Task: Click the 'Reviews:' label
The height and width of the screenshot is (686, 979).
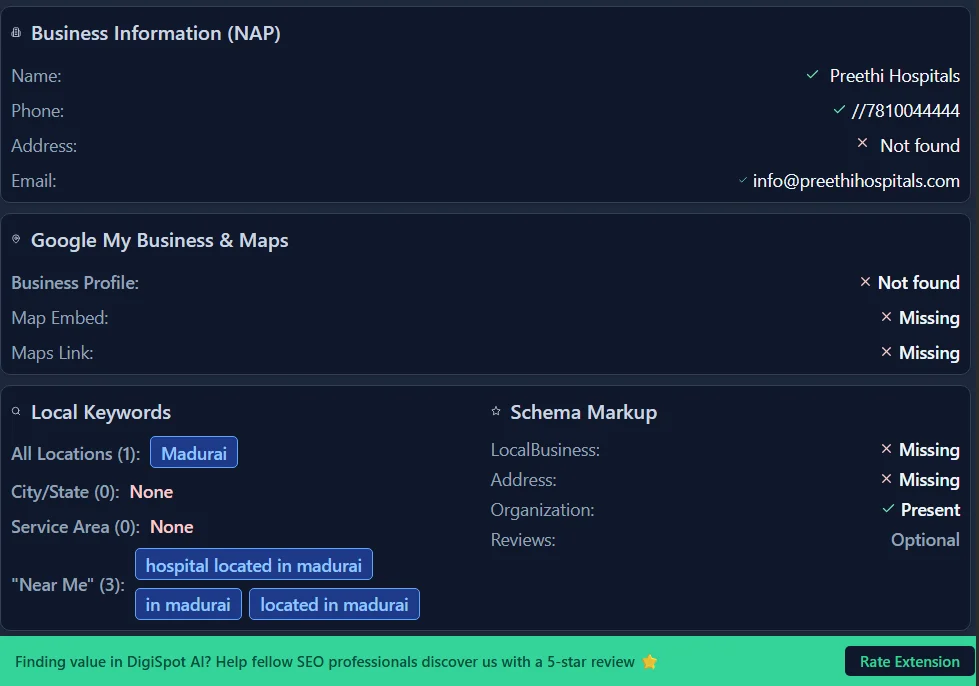Action: point(523,540)
